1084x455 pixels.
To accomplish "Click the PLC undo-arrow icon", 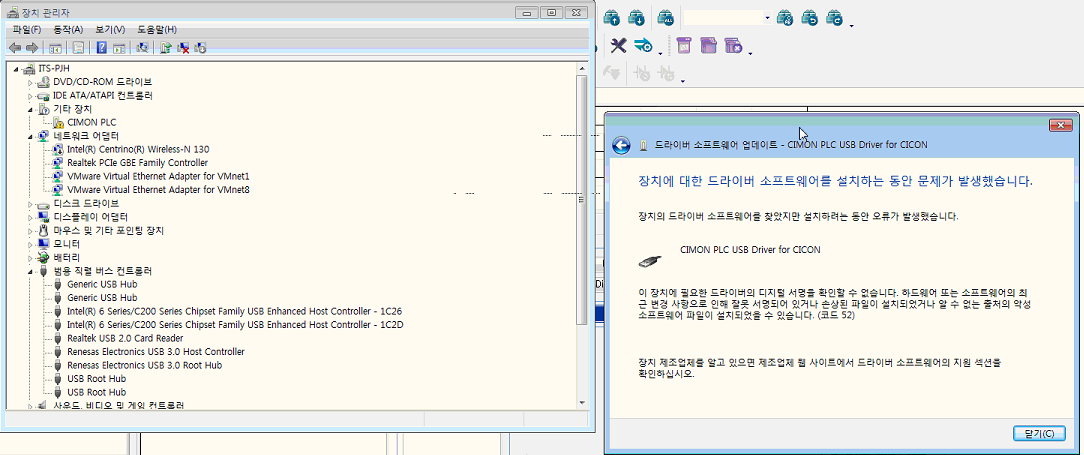I will pyautogui.click(x=810, y=17).
